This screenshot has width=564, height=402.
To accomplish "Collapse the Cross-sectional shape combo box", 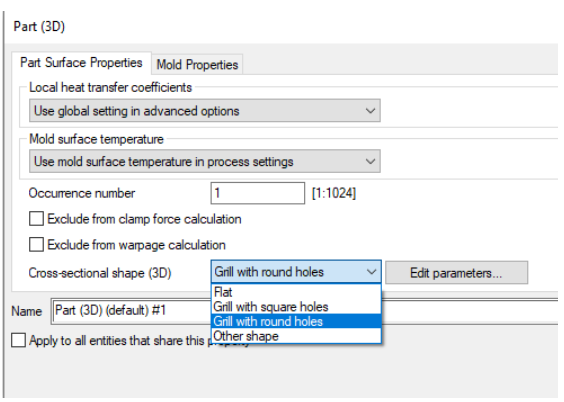I will [x=296, y=272].
